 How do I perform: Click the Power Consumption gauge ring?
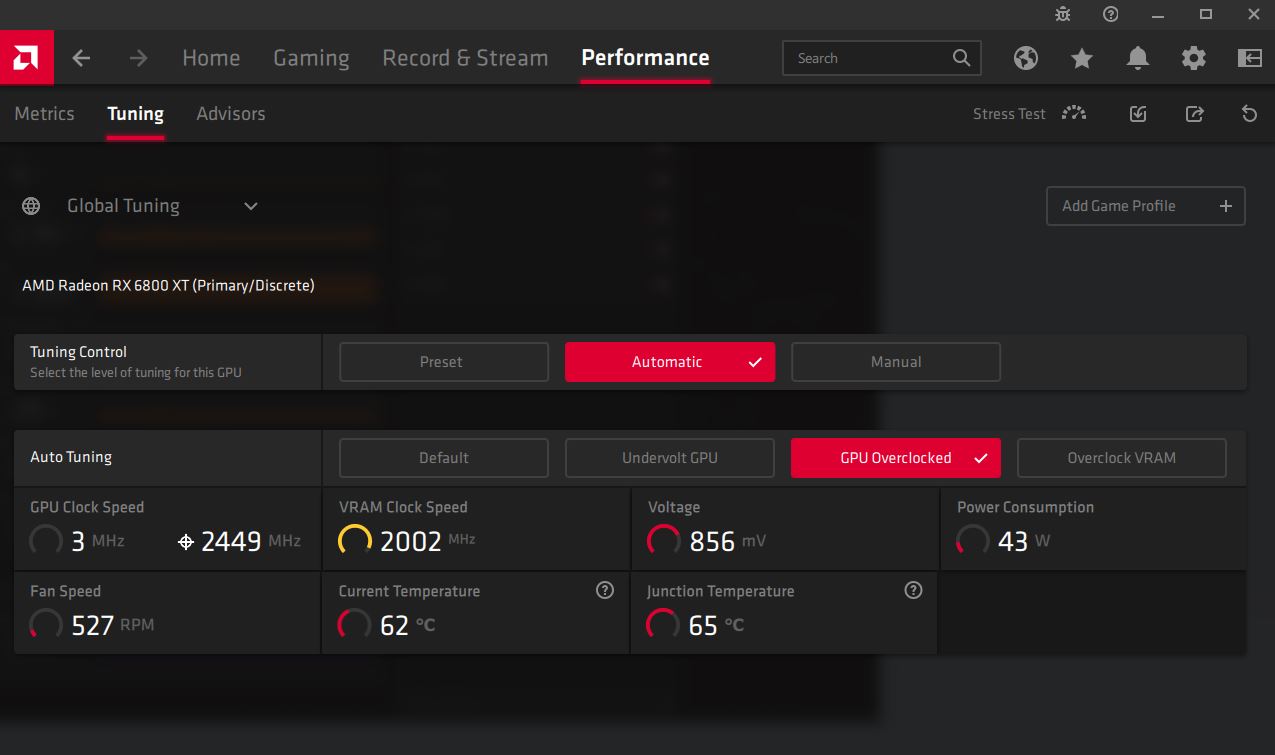click(x=973, y=541)
